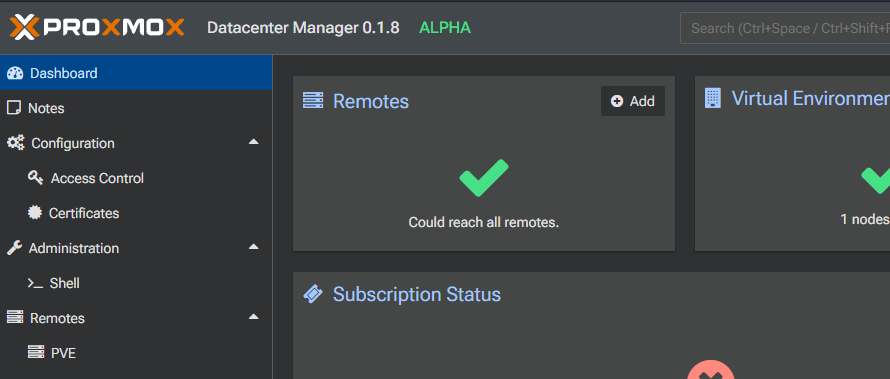
Task: Open the Shell console
Action: (x=136, y=283)
